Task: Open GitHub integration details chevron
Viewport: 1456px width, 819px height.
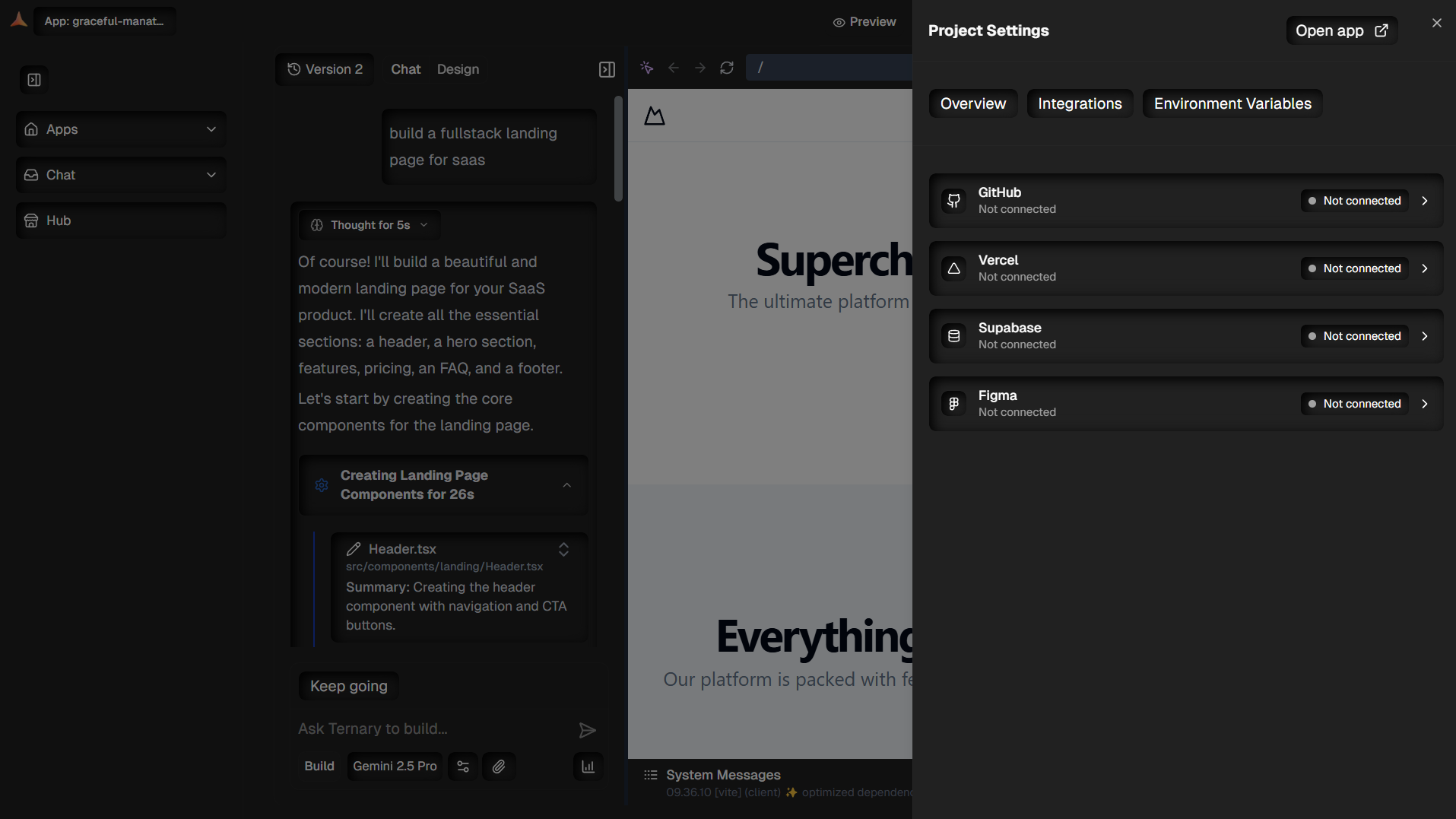Action: (x=1425, y=201)
